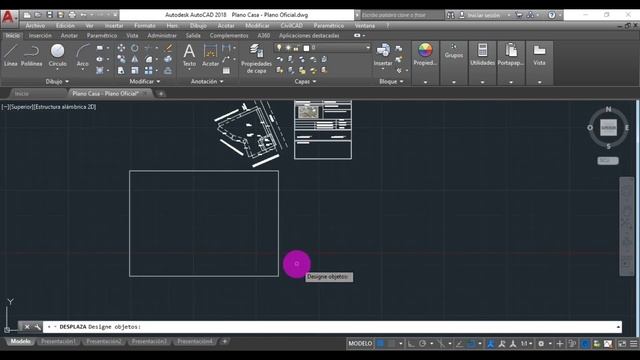The image size is (640, 360).
Task: Activate the Desplazar move tool icon
Action: tap(121, 48)
